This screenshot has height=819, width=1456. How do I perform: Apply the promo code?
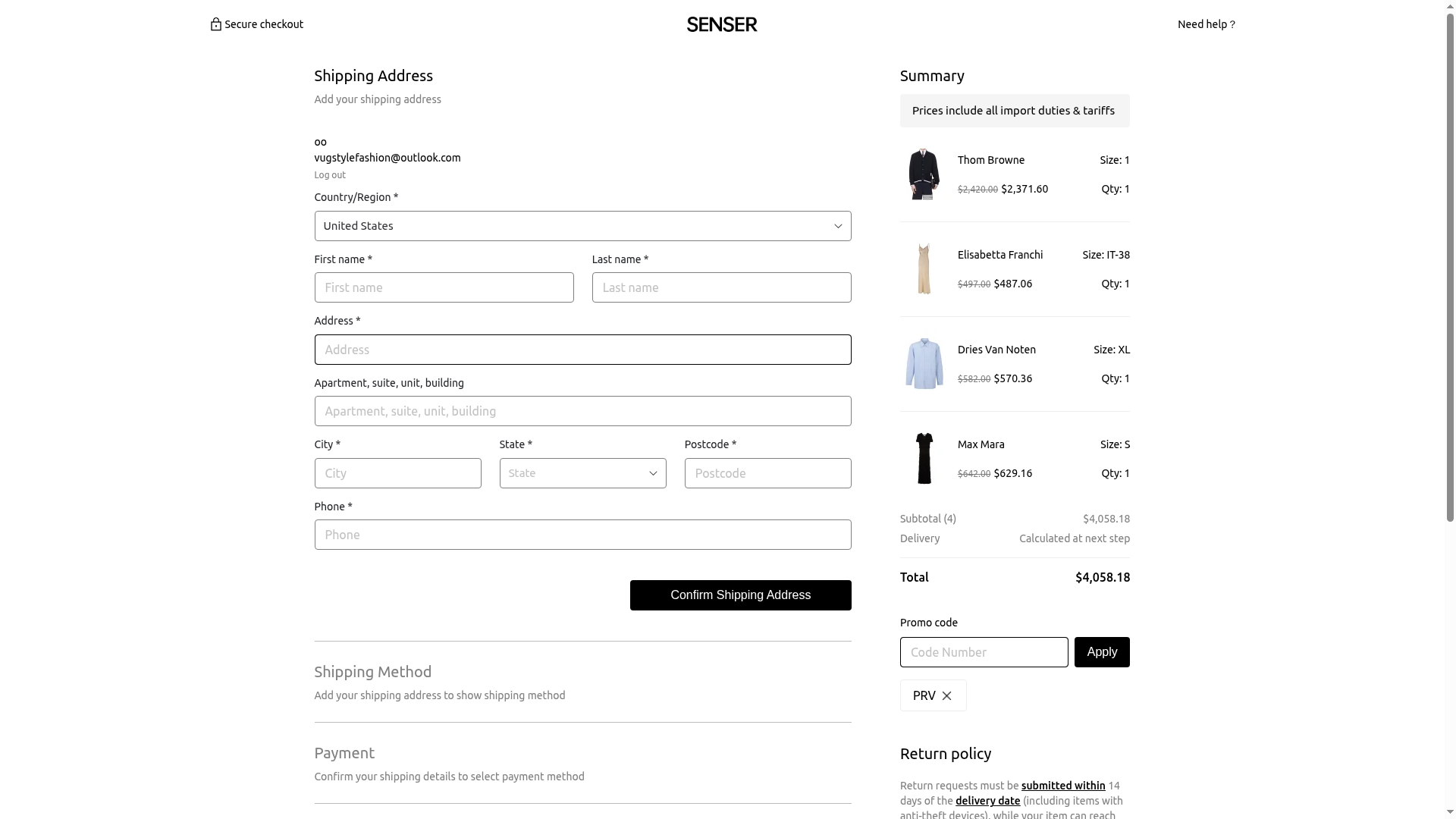1102,652
